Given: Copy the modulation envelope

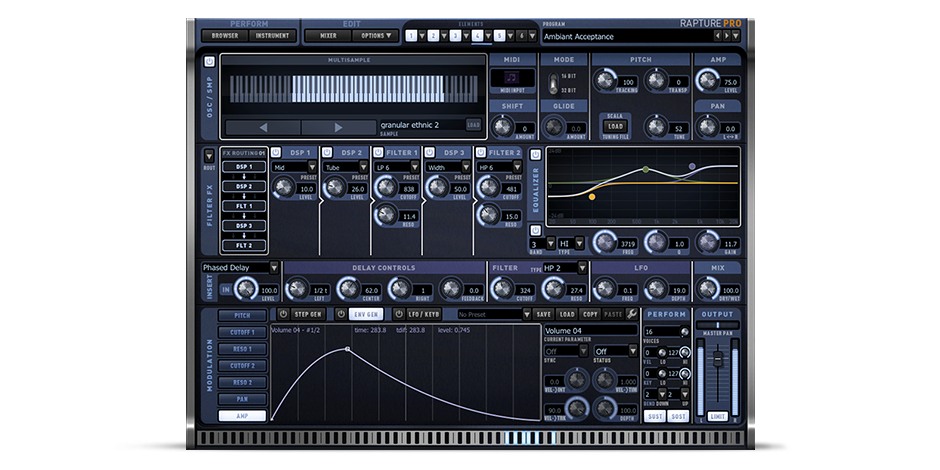Looking at the screenshot, I should pyautogui.click(x=590, y=314).
